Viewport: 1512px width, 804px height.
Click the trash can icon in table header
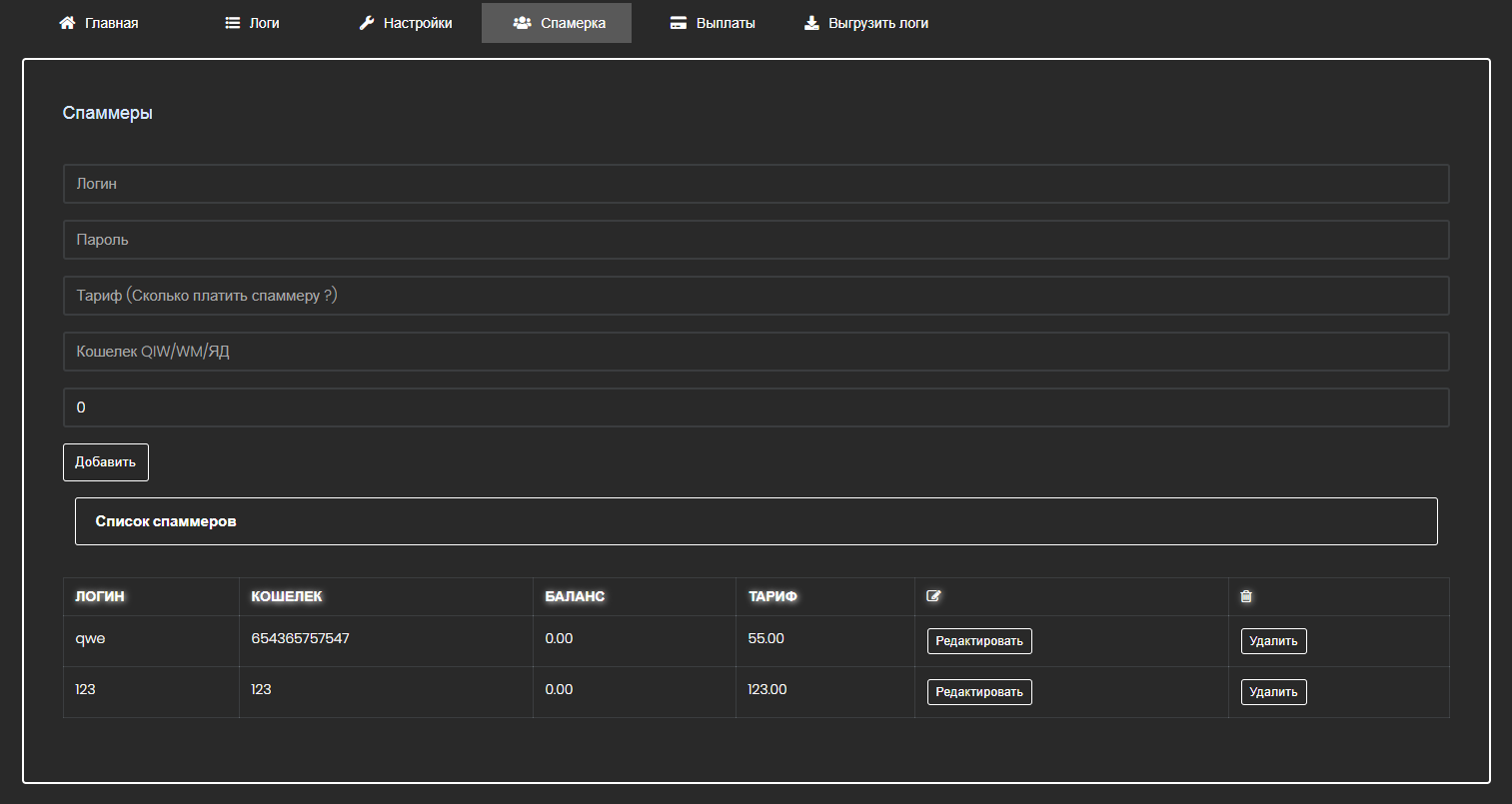click(x=1246, y=596)
